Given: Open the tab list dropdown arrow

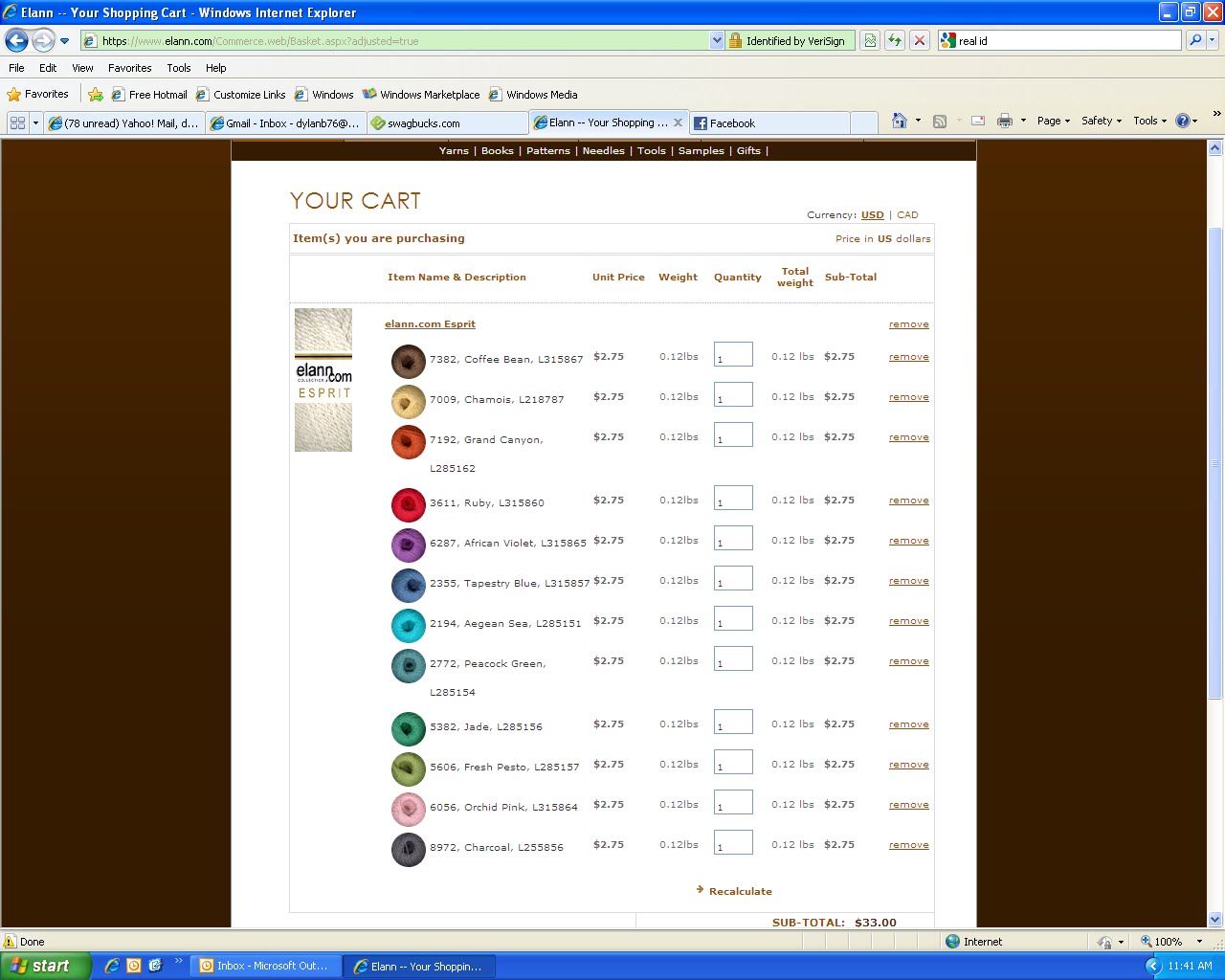Looking at the screenshot, I should (x=36, y=122).
